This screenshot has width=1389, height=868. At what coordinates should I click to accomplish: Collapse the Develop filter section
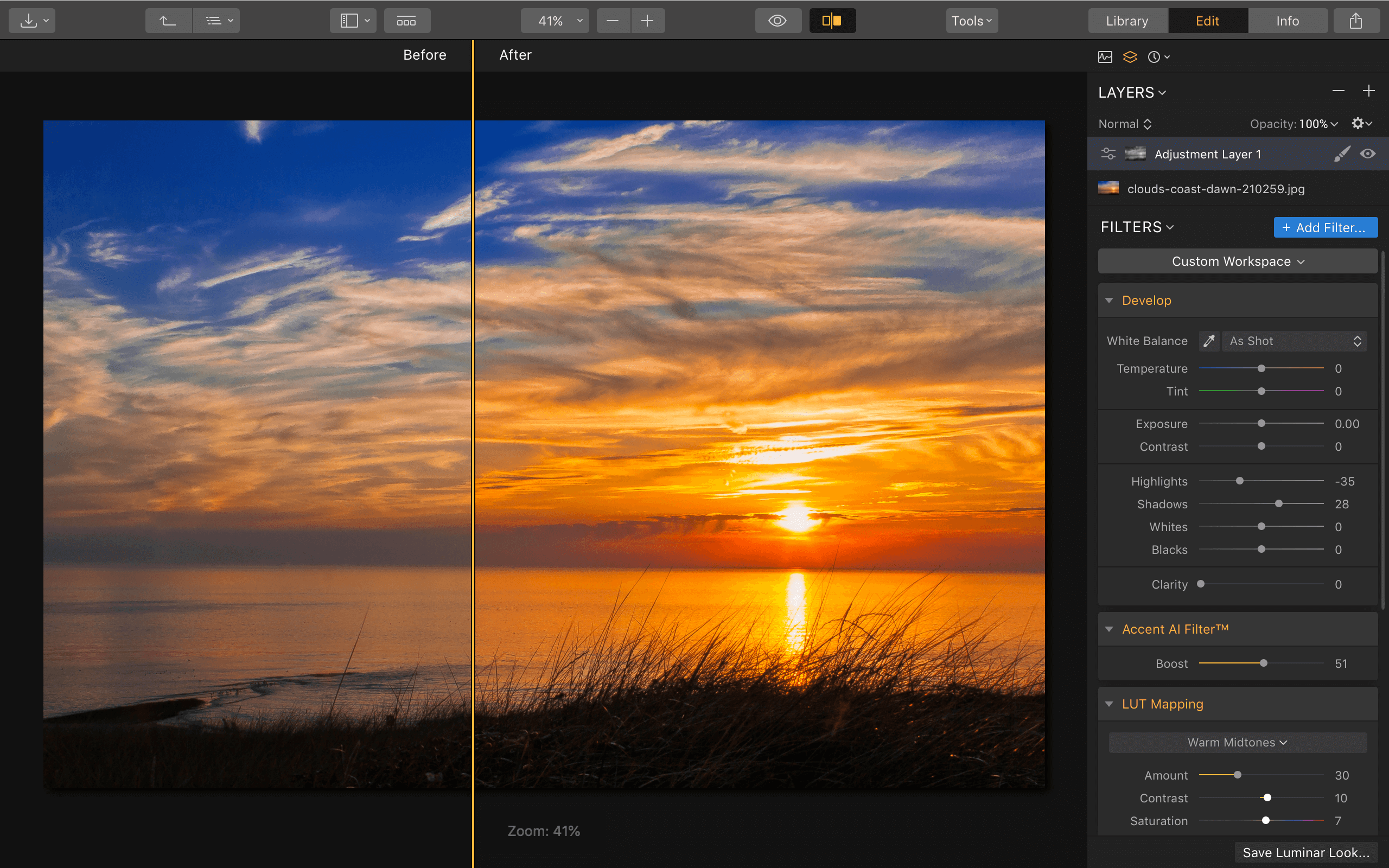(x=1110, y=299)
